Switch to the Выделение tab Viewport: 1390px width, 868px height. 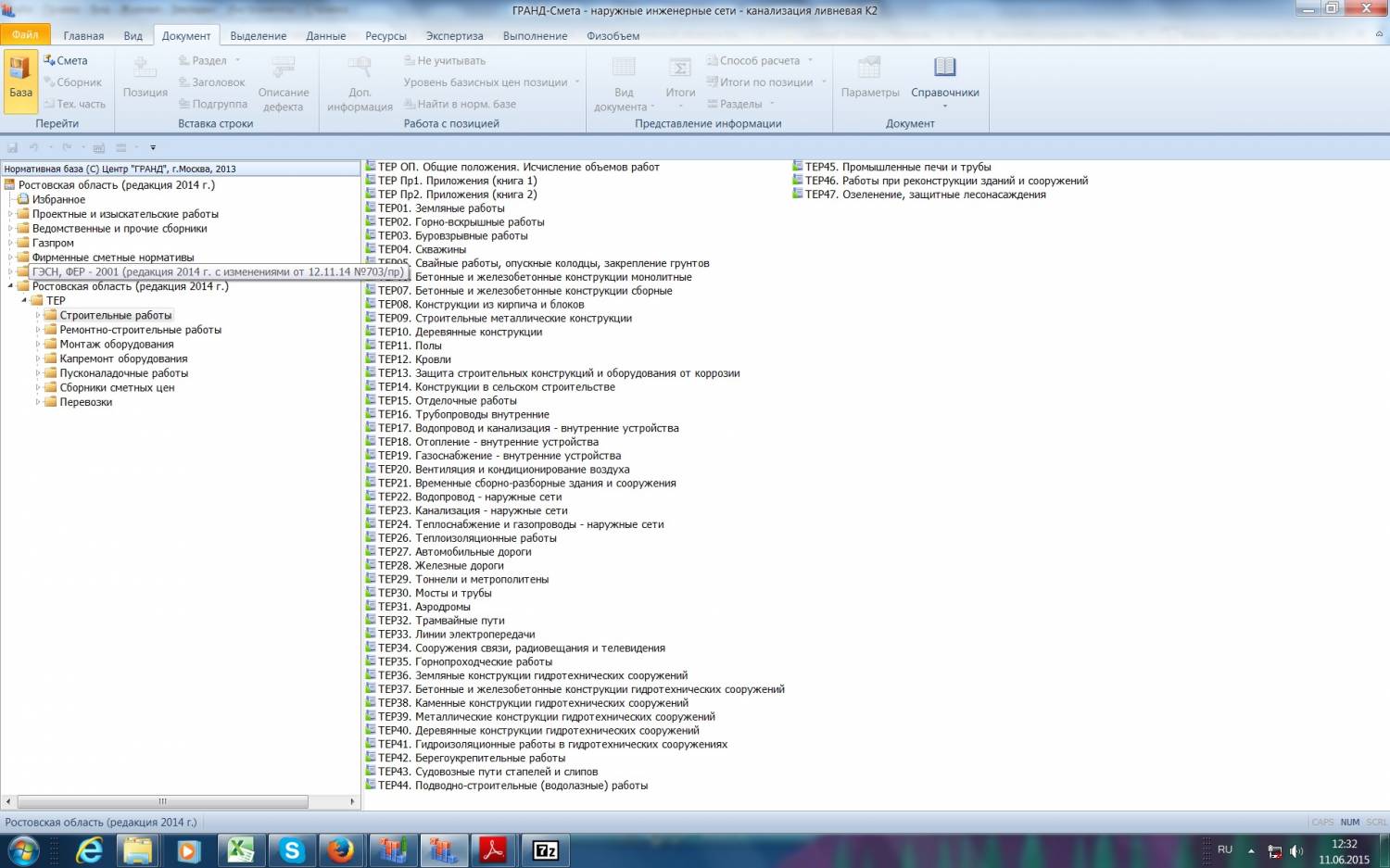point(259,36)
